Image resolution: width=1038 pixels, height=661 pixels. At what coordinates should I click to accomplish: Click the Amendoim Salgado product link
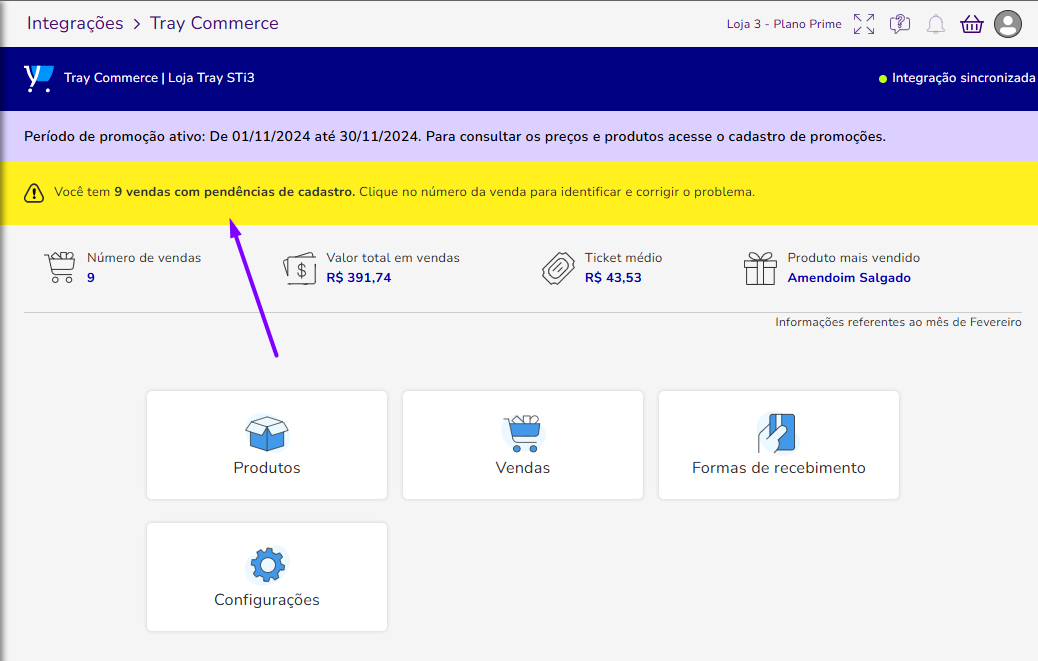pos(849,278)
